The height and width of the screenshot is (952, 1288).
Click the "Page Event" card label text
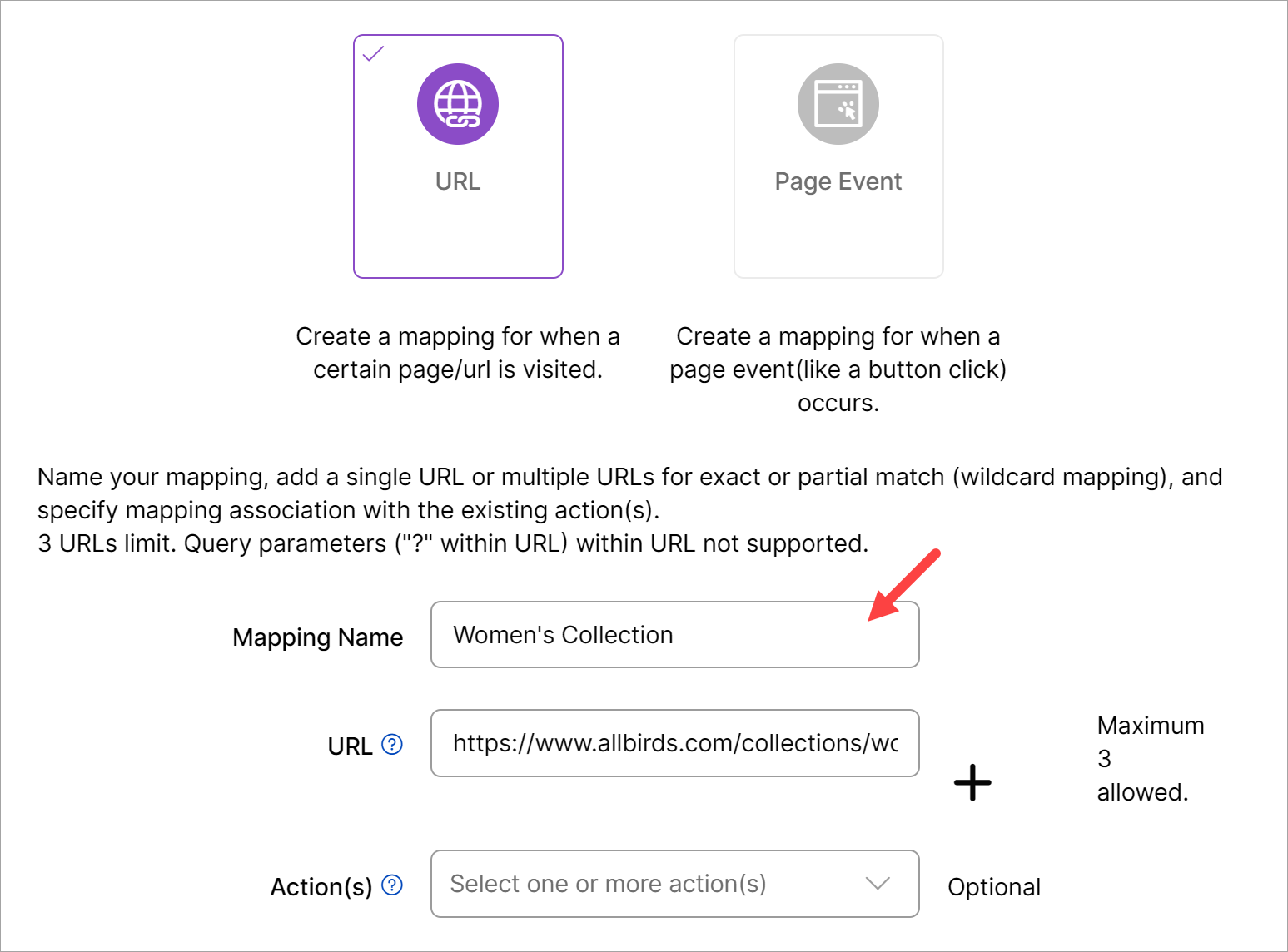(x=838, y=181)
